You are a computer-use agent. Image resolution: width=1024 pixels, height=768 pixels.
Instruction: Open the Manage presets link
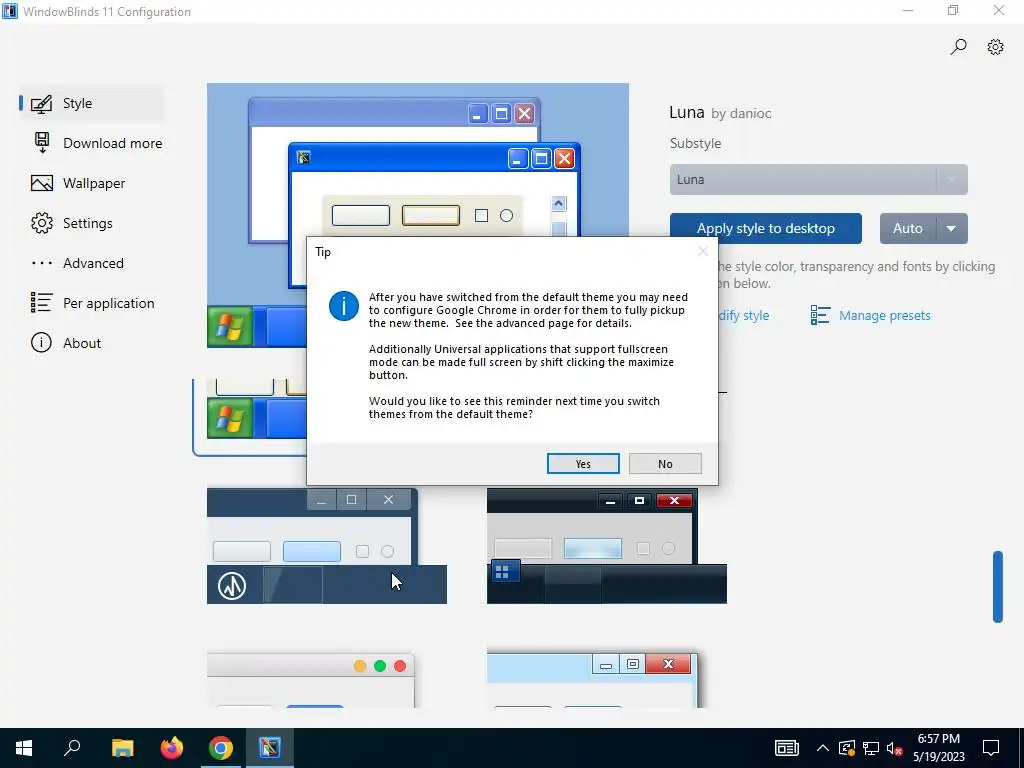[884, 315]
